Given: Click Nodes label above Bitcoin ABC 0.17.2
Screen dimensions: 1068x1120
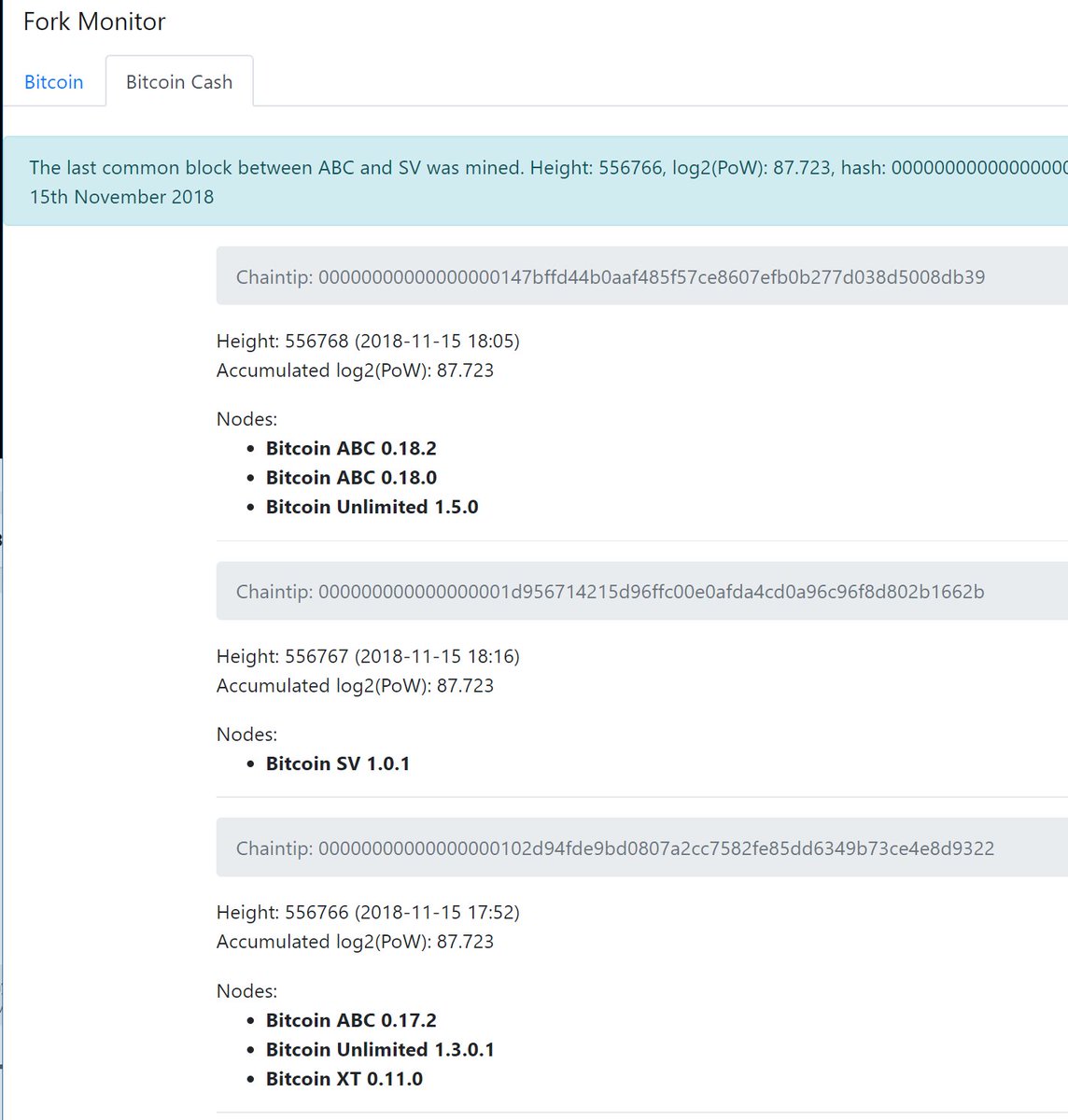Looking at the screenshot, I should pyautogui.click(x=246, y=991).
